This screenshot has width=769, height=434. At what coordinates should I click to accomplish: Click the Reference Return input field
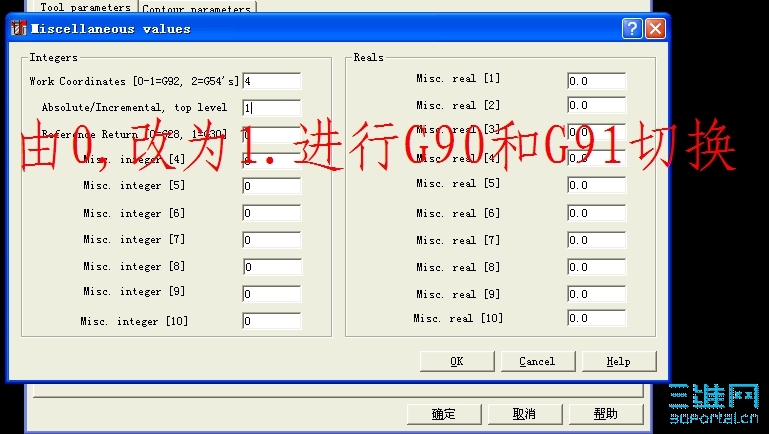pos(272,134)
